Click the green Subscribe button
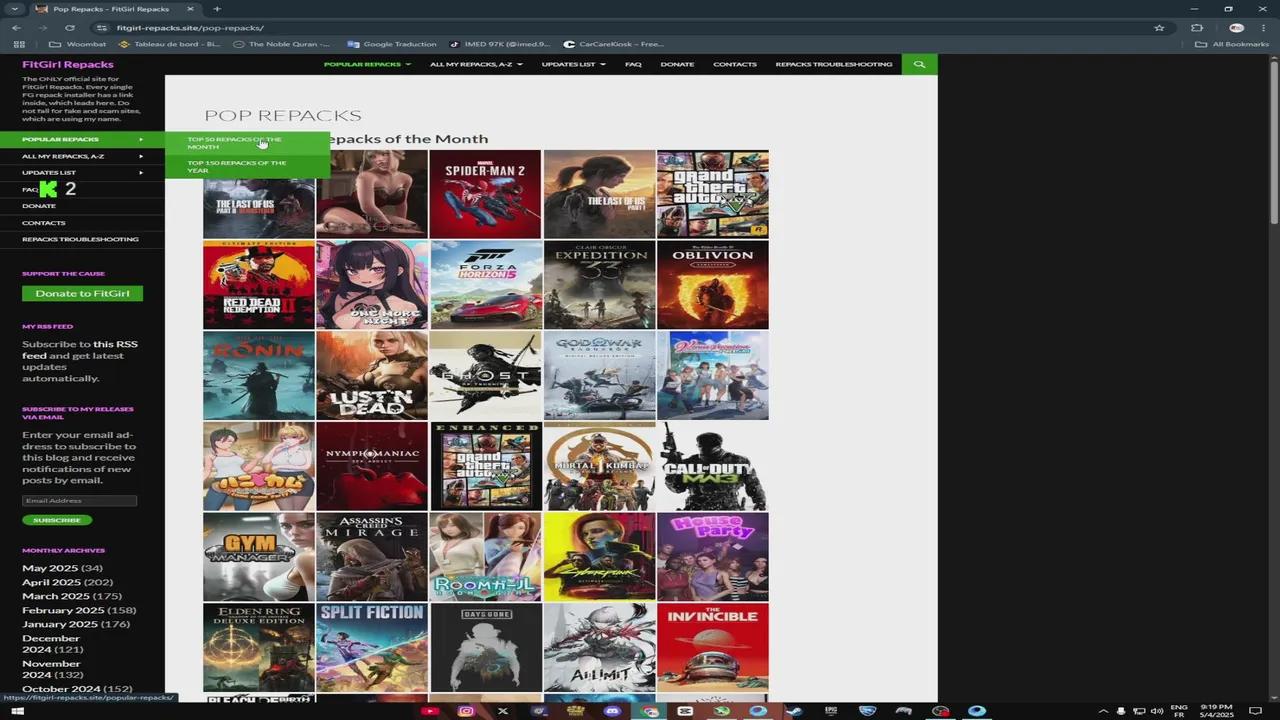The image size is (1280, 720). [x=57, y=520]
